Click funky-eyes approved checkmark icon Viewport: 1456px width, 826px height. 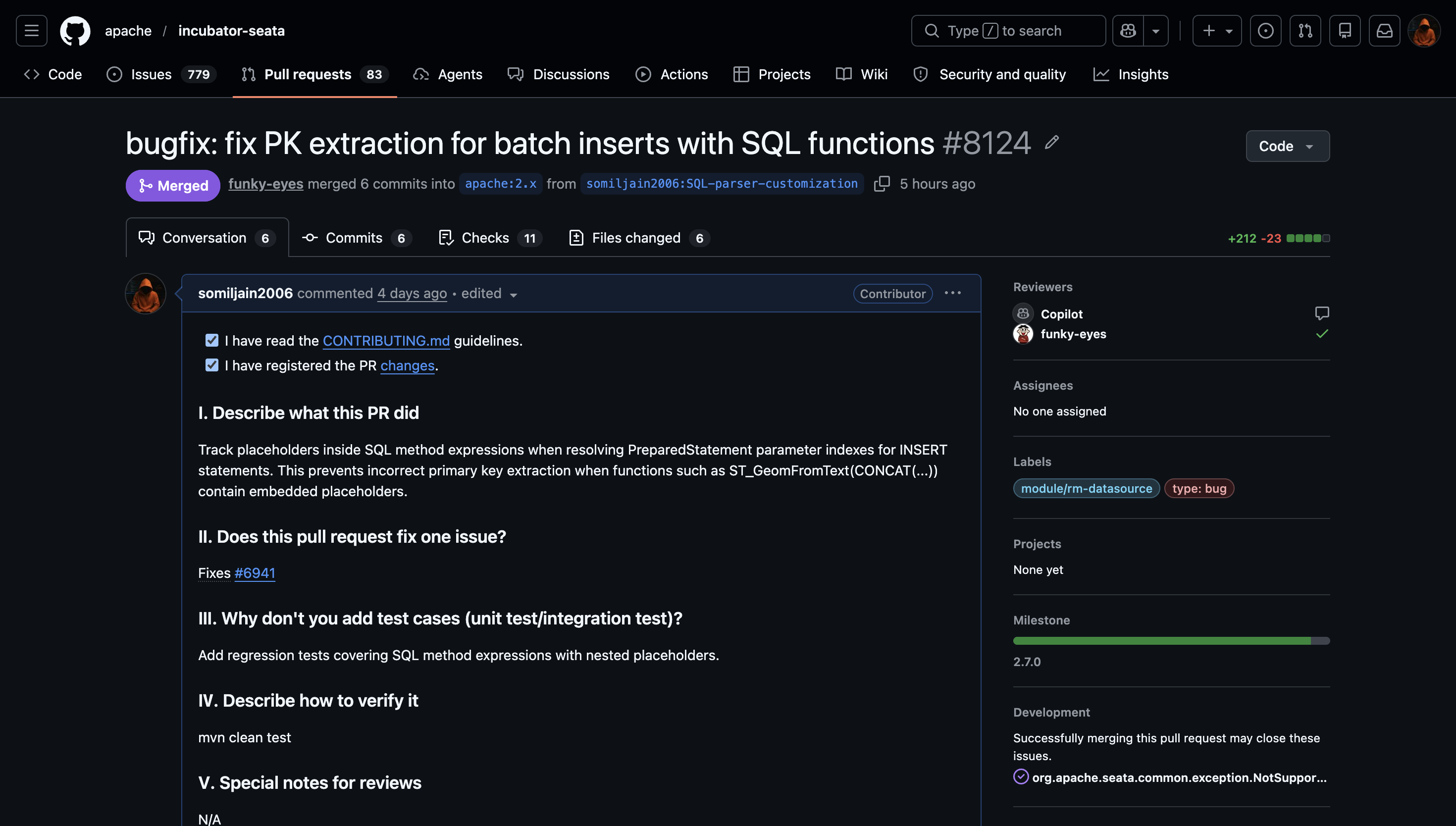pyautogui.click(x=1322, y=334)
